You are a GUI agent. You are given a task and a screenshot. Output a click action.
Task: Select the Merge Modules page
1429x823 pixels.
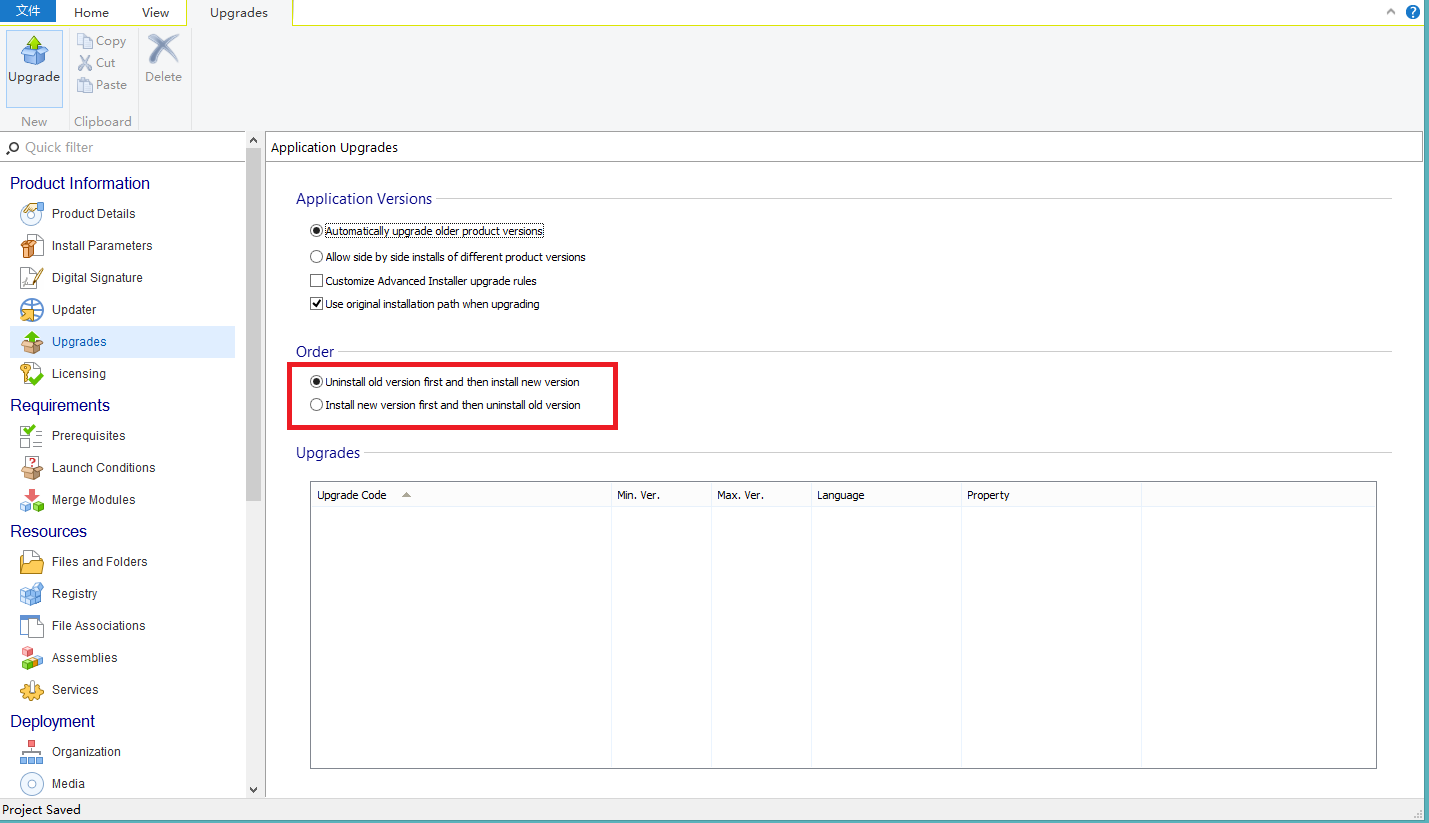coord(94,499)
